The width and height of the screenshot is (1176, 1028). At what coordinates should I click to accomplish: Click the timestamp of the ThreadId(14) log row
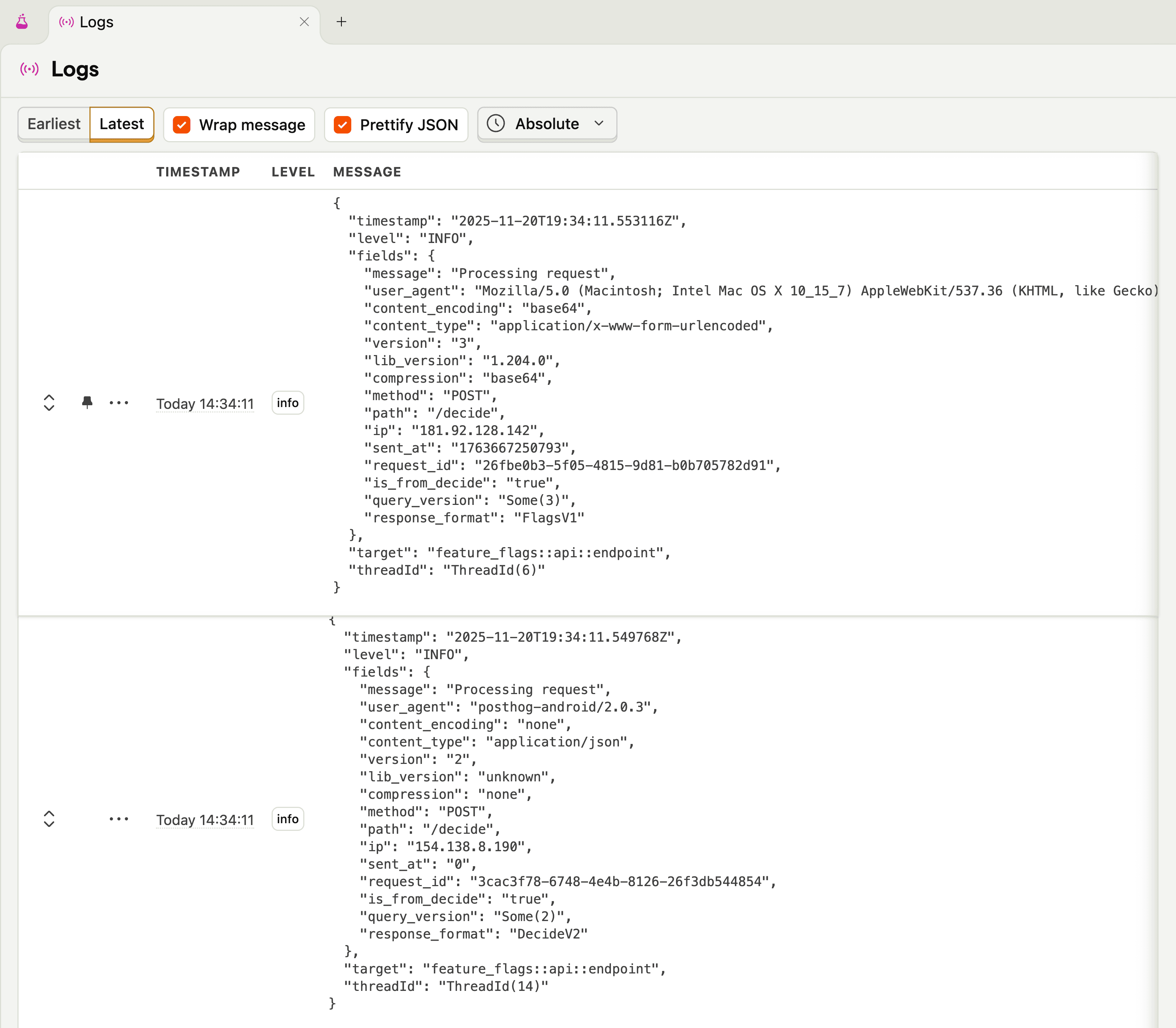(205, 820)
